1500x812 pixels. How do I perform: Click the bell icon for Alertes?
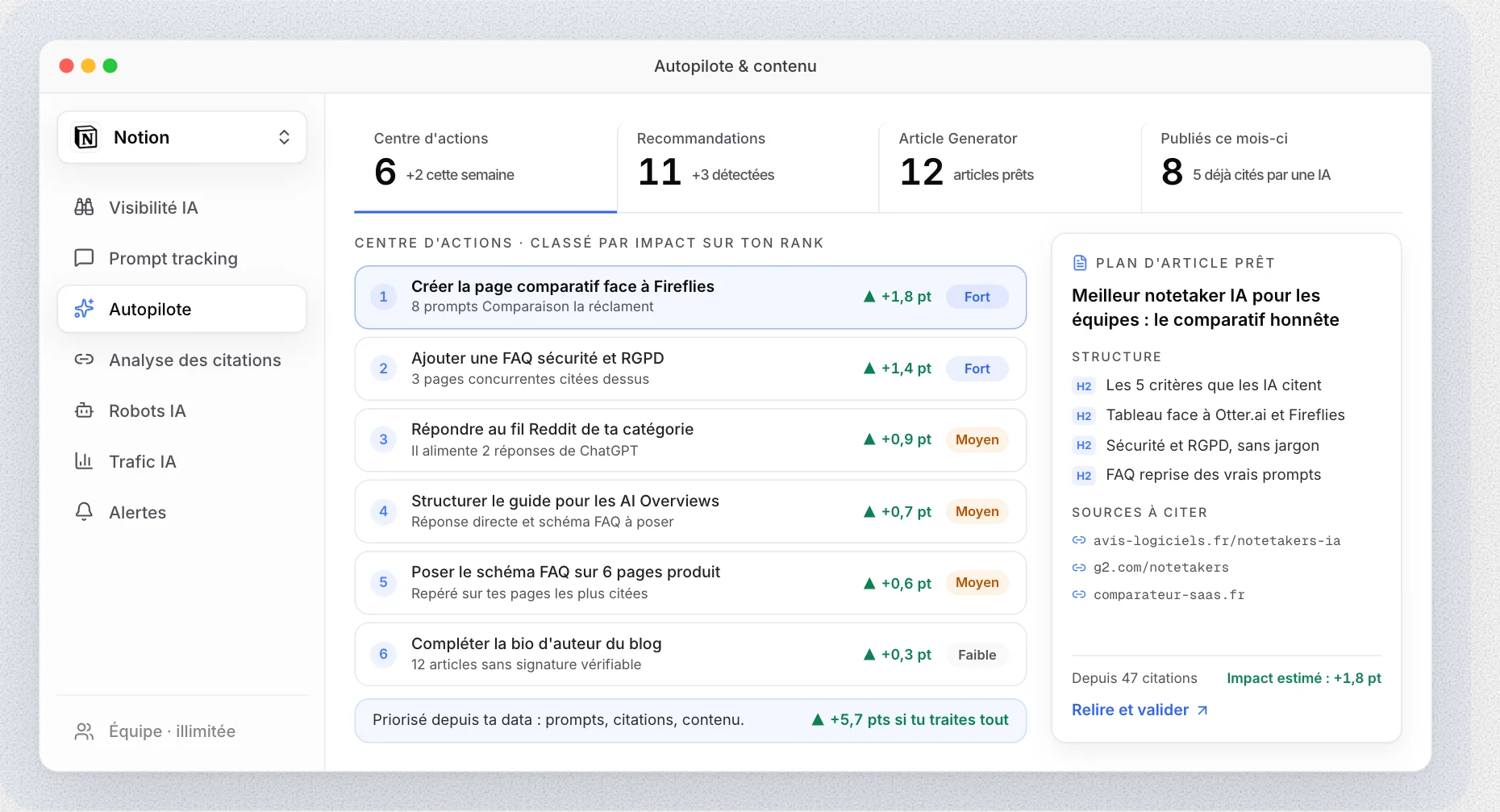pos(84,512)
